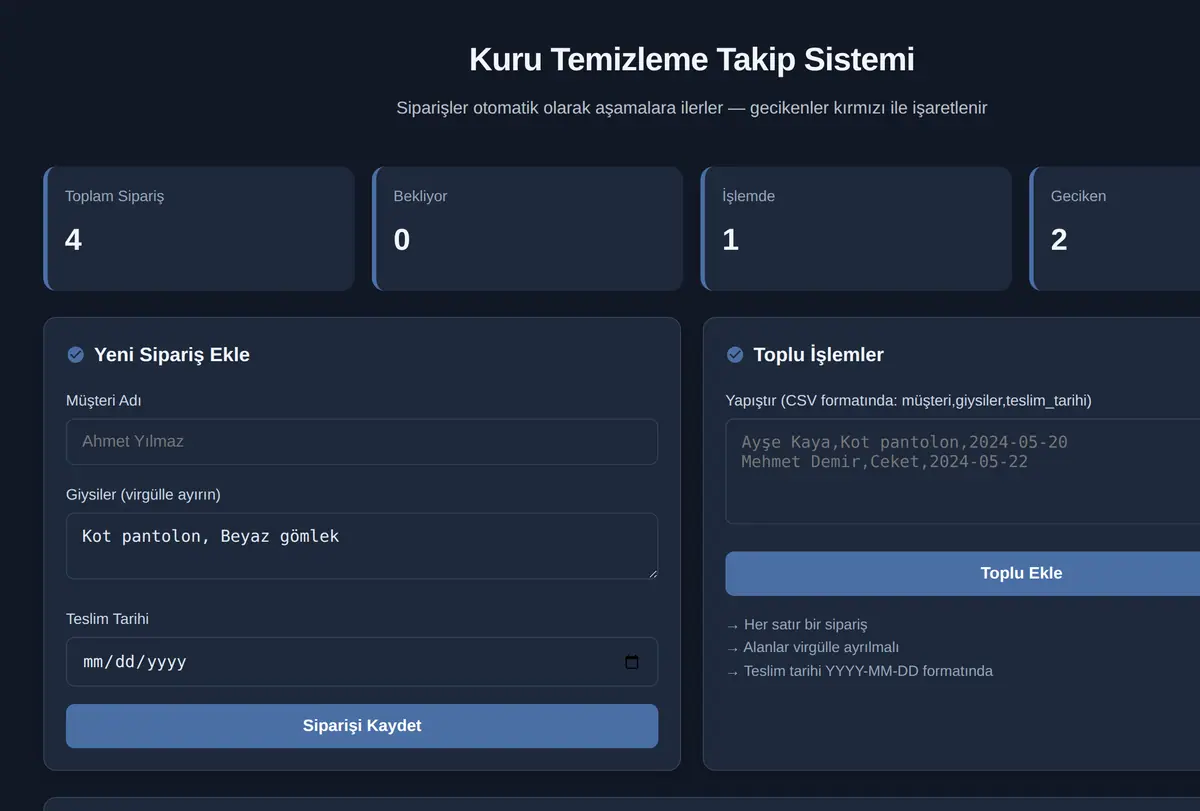Screen dimensions: 1200x811
Task: Click the value 0 under Bekliyor
Action: (402, 240)
